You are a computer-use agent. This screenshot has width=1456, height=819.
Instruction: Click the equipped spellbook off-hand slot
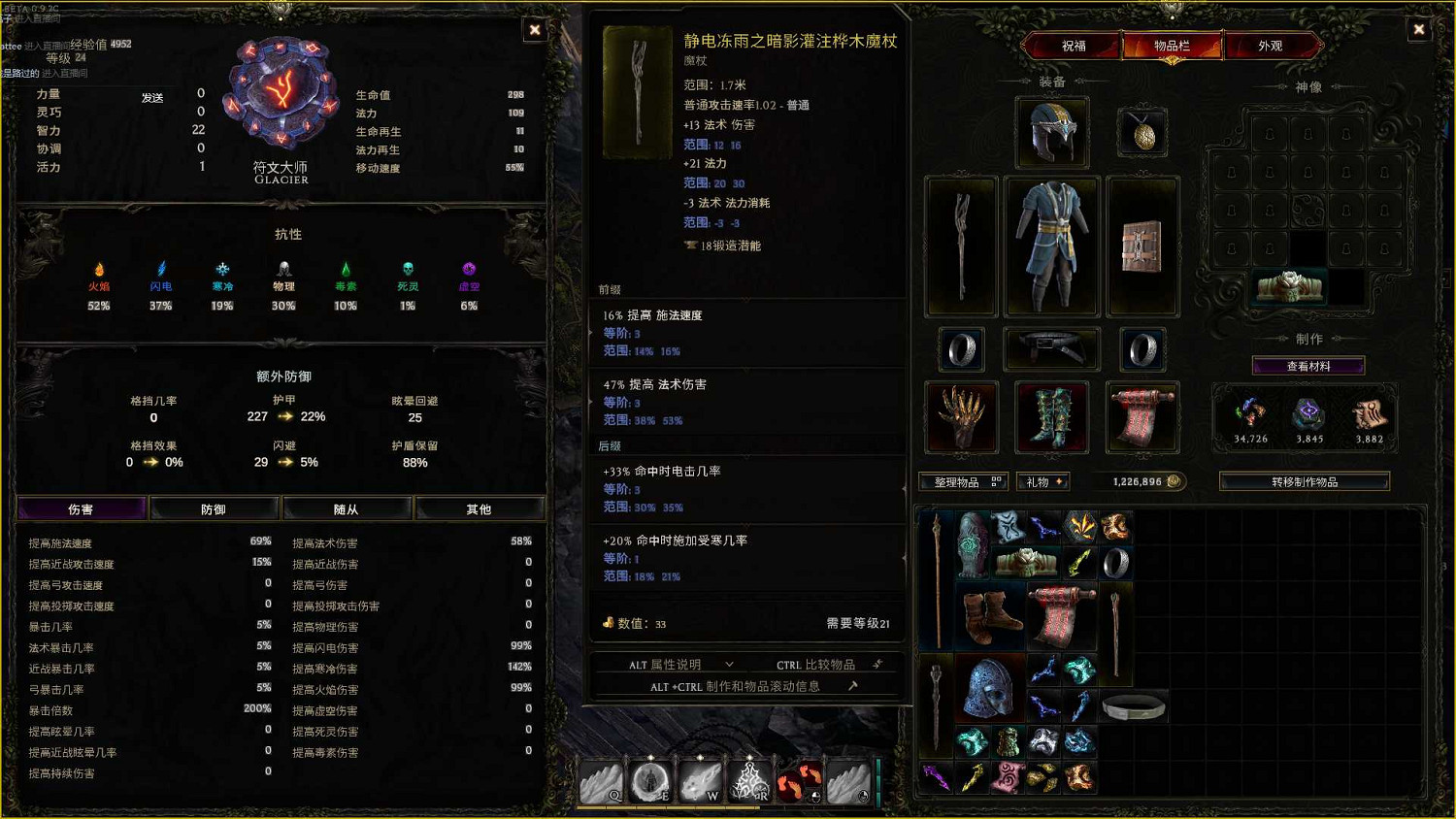1142,246
